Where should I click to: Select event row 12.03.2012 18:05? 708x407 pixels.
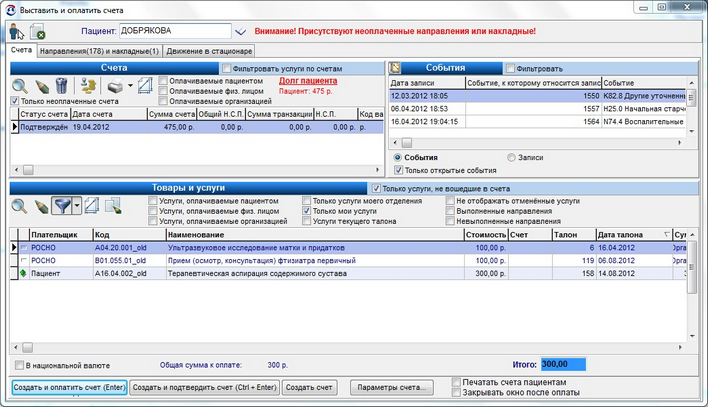pyautogui.click(x=537, y=96)
